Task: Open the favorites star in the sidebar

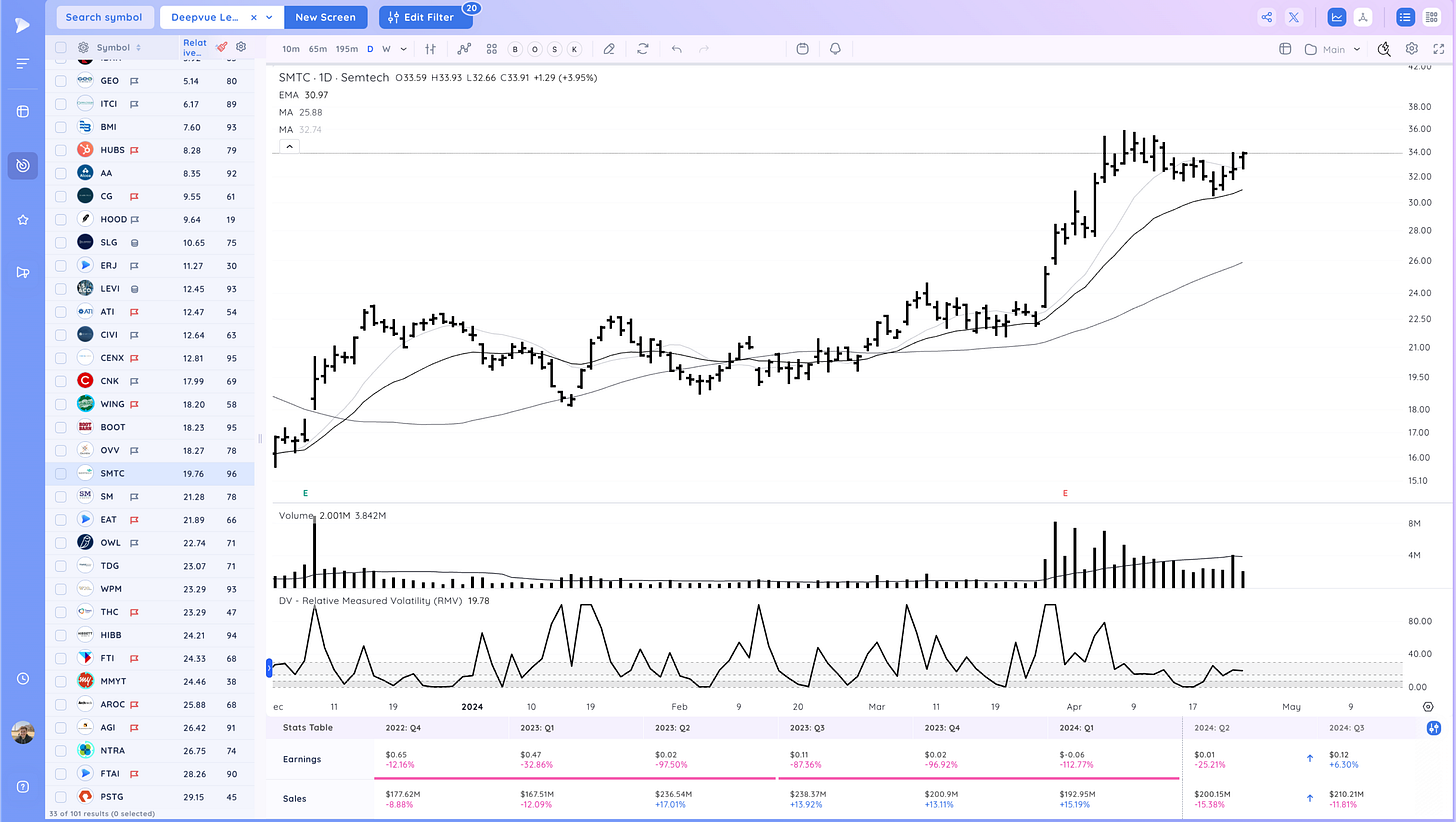Action: [22, 219]
